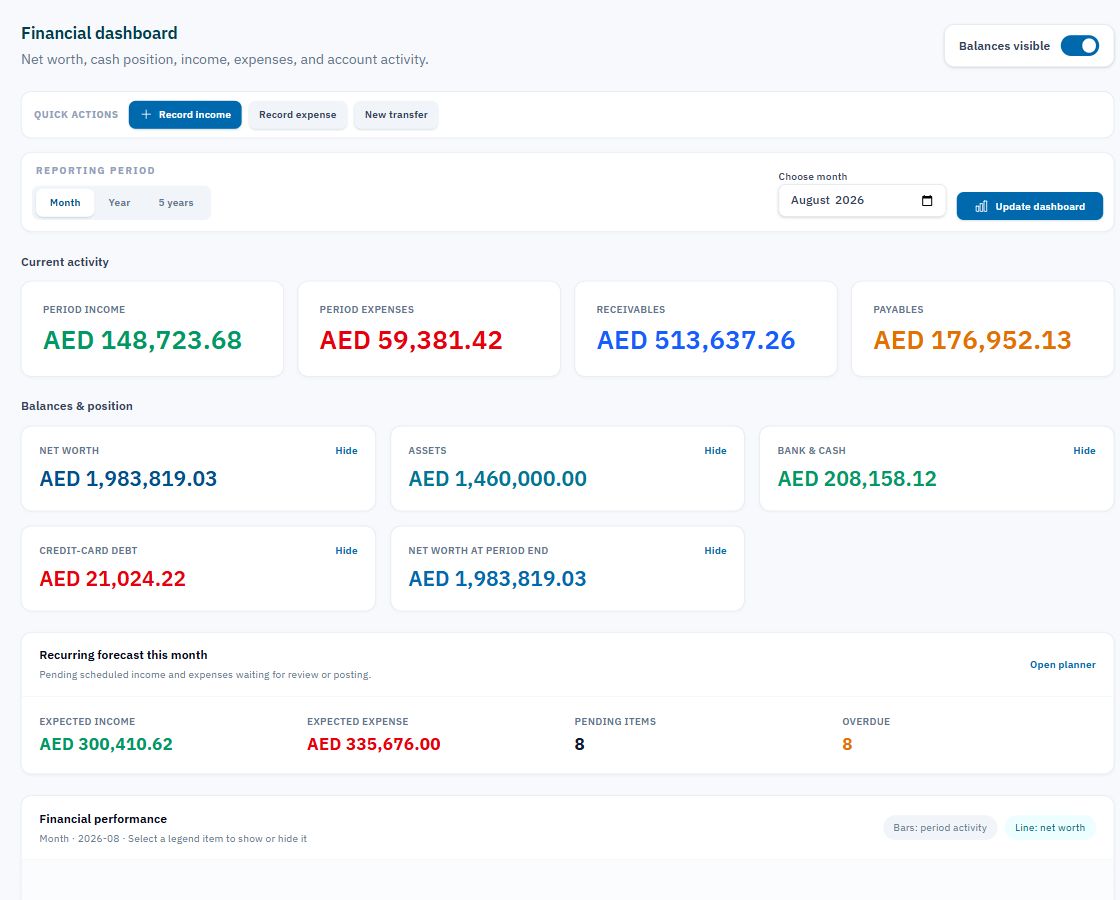Open the calendar picker icon in month field
Image resolution: width=1120 pixels, height=900 pixels.
click(927, 201)
